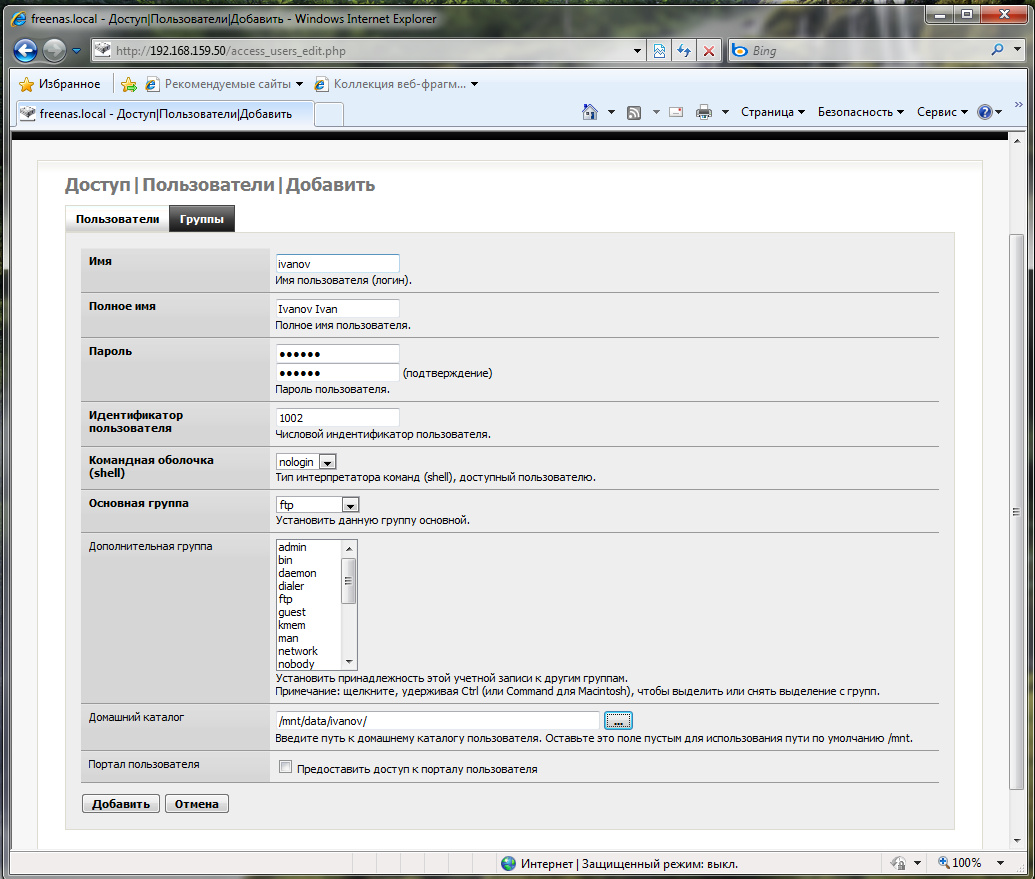Open recent pages dropdown next to Forward

click(x=77, y=51)
